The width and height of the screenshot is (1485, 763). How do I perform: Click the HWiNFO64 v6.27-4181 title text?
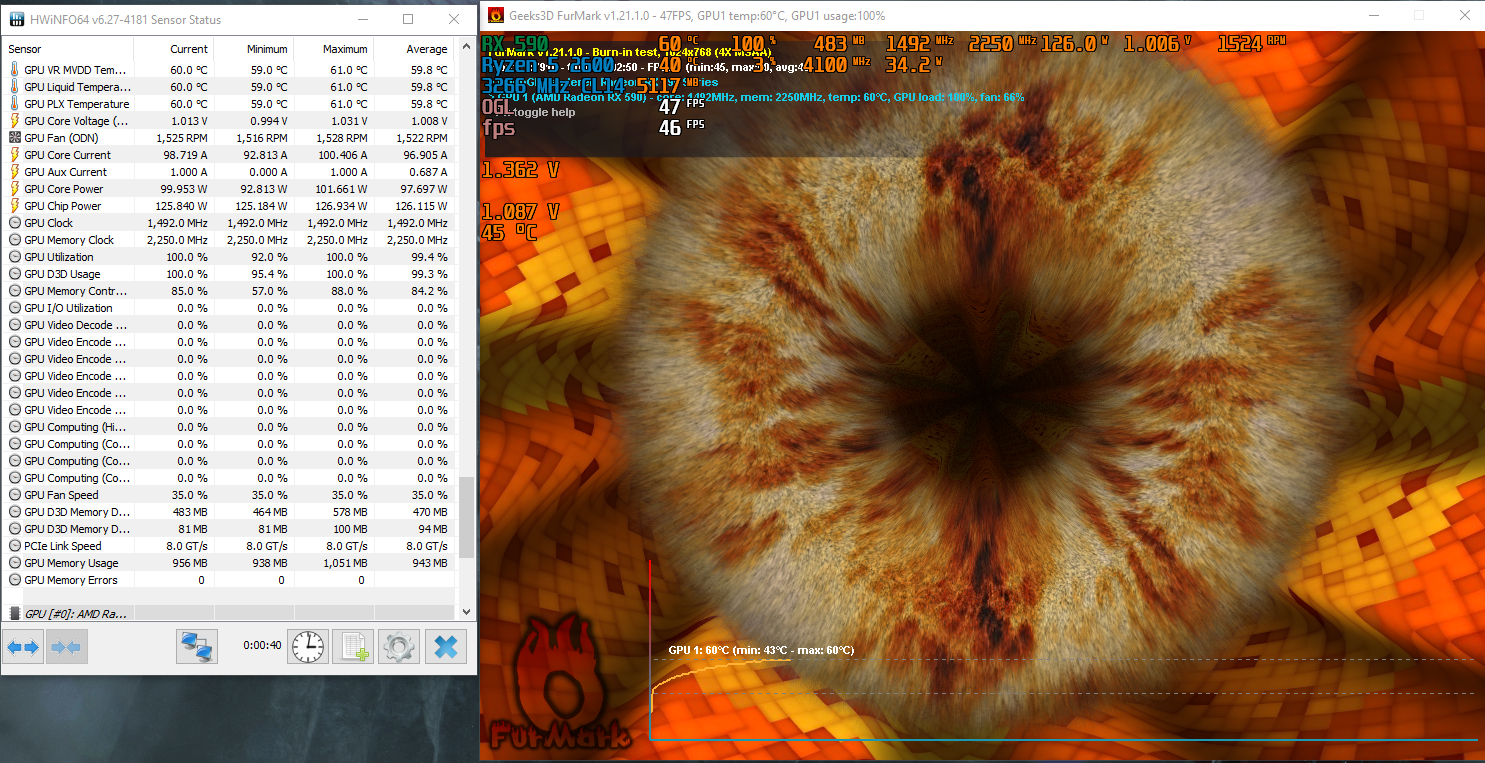[x=126, y=19]
